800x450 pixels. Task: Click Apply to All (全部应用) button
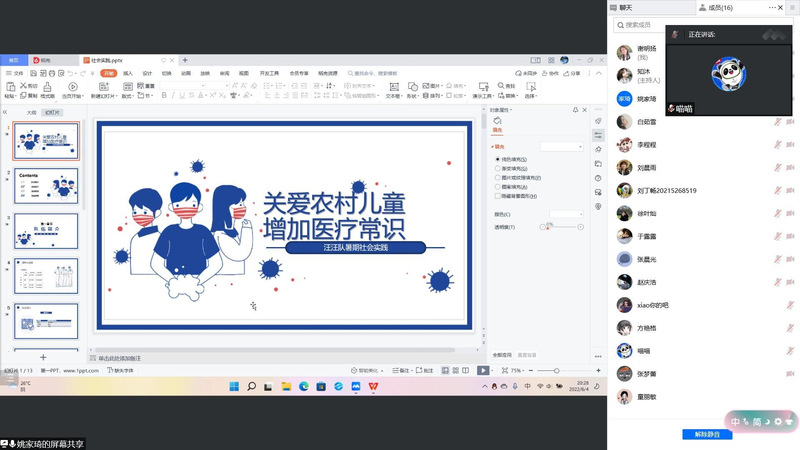coord(502,355)
